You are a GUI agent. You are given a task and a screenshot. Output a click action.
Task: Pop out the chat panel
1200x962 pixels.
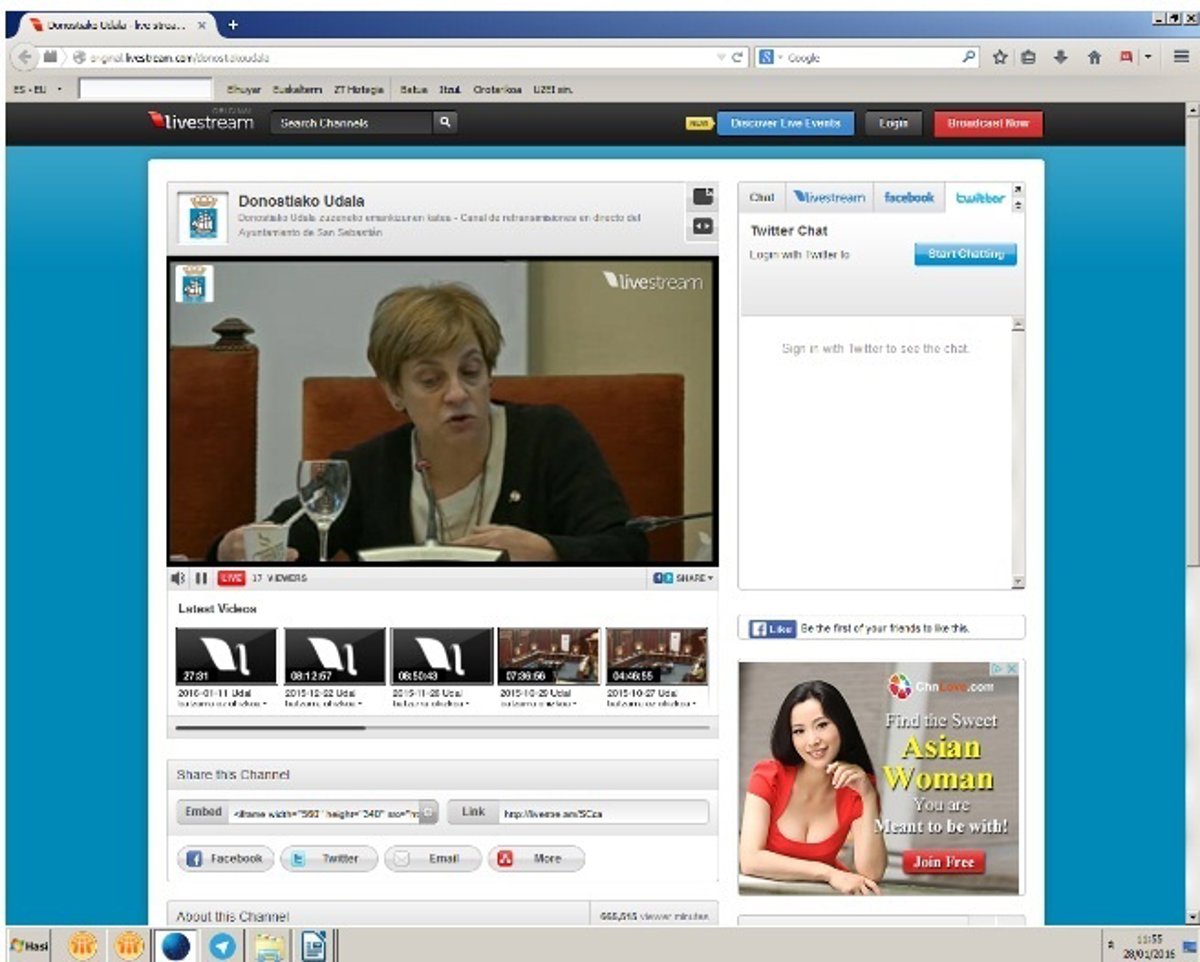pyautogui.click(x=1018, y=188)
